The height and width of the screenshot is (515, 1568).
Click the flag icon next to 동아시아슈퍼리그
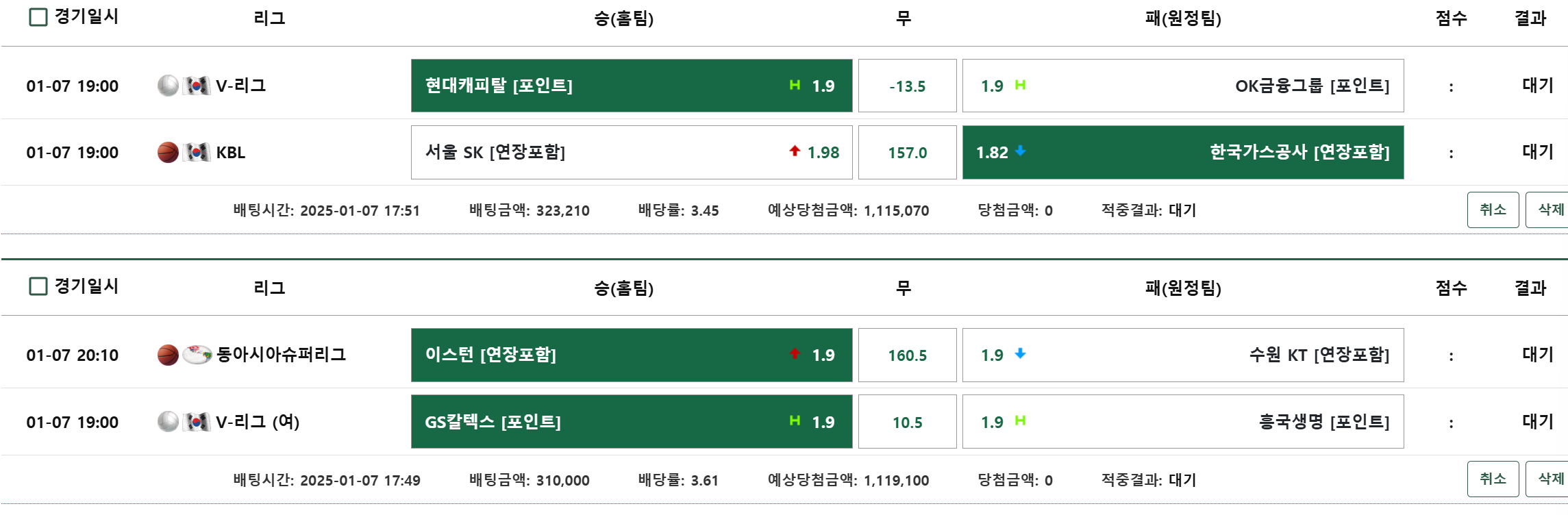coord(197,354)
